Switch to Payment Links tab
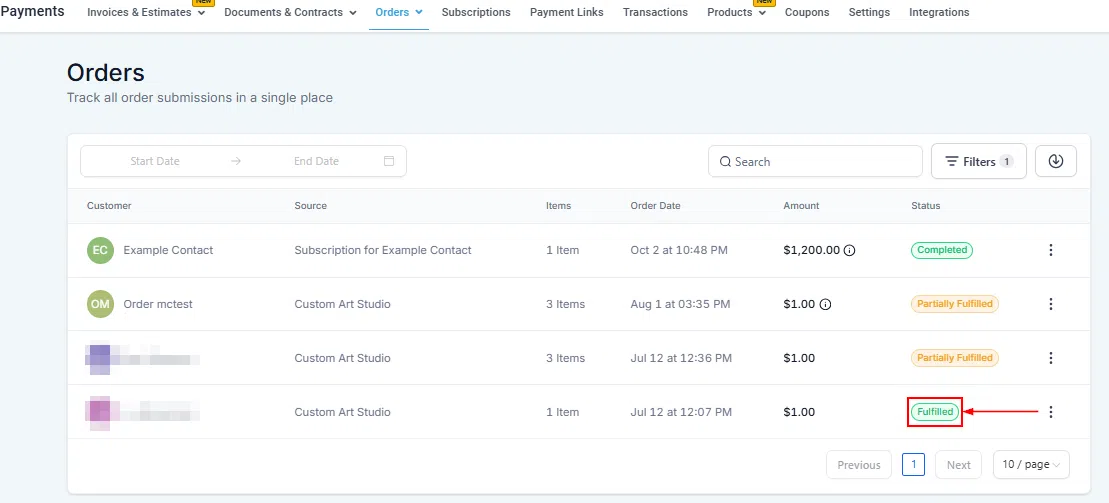The width and height of the screenshot is (1109, 503). click(x=567, y=12)
